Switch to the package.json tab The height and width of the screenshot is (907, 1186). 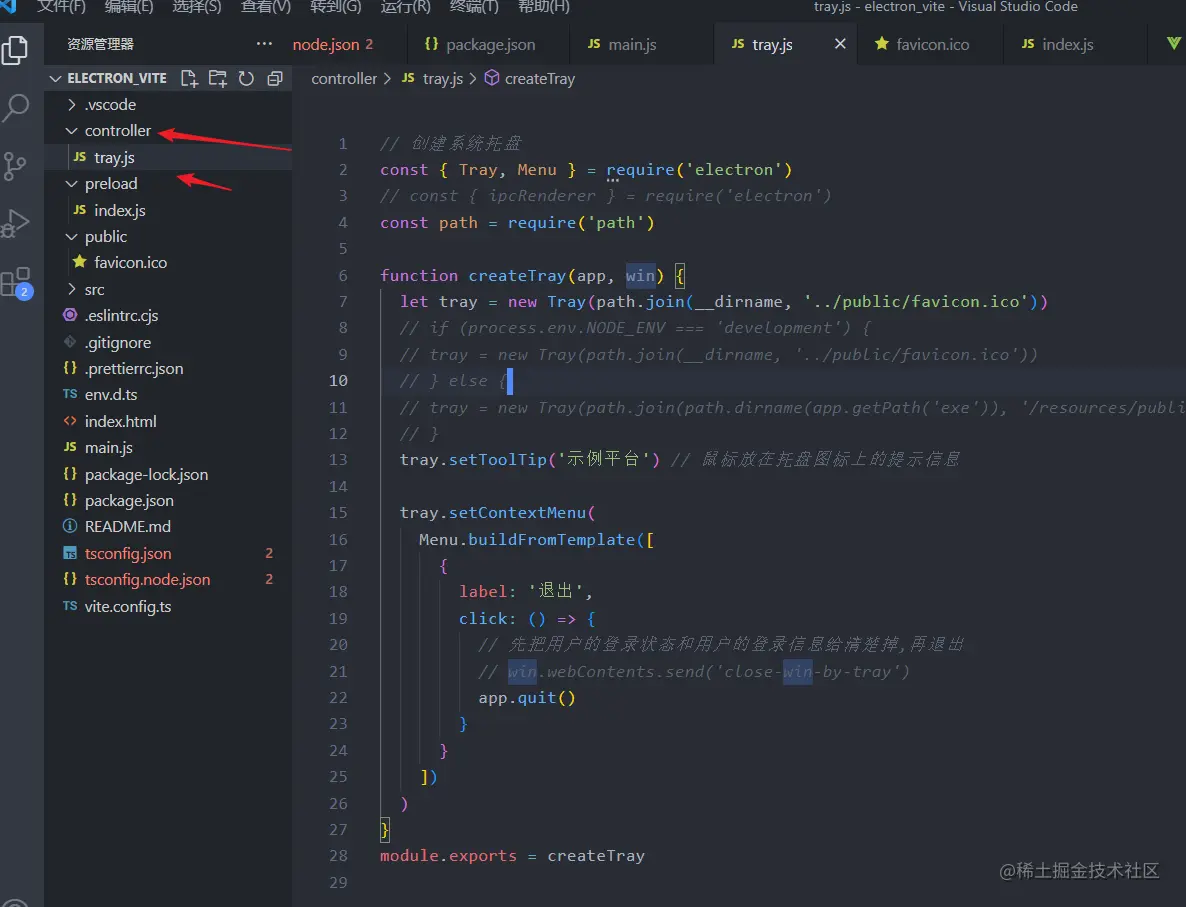click(x=488, y=44)
